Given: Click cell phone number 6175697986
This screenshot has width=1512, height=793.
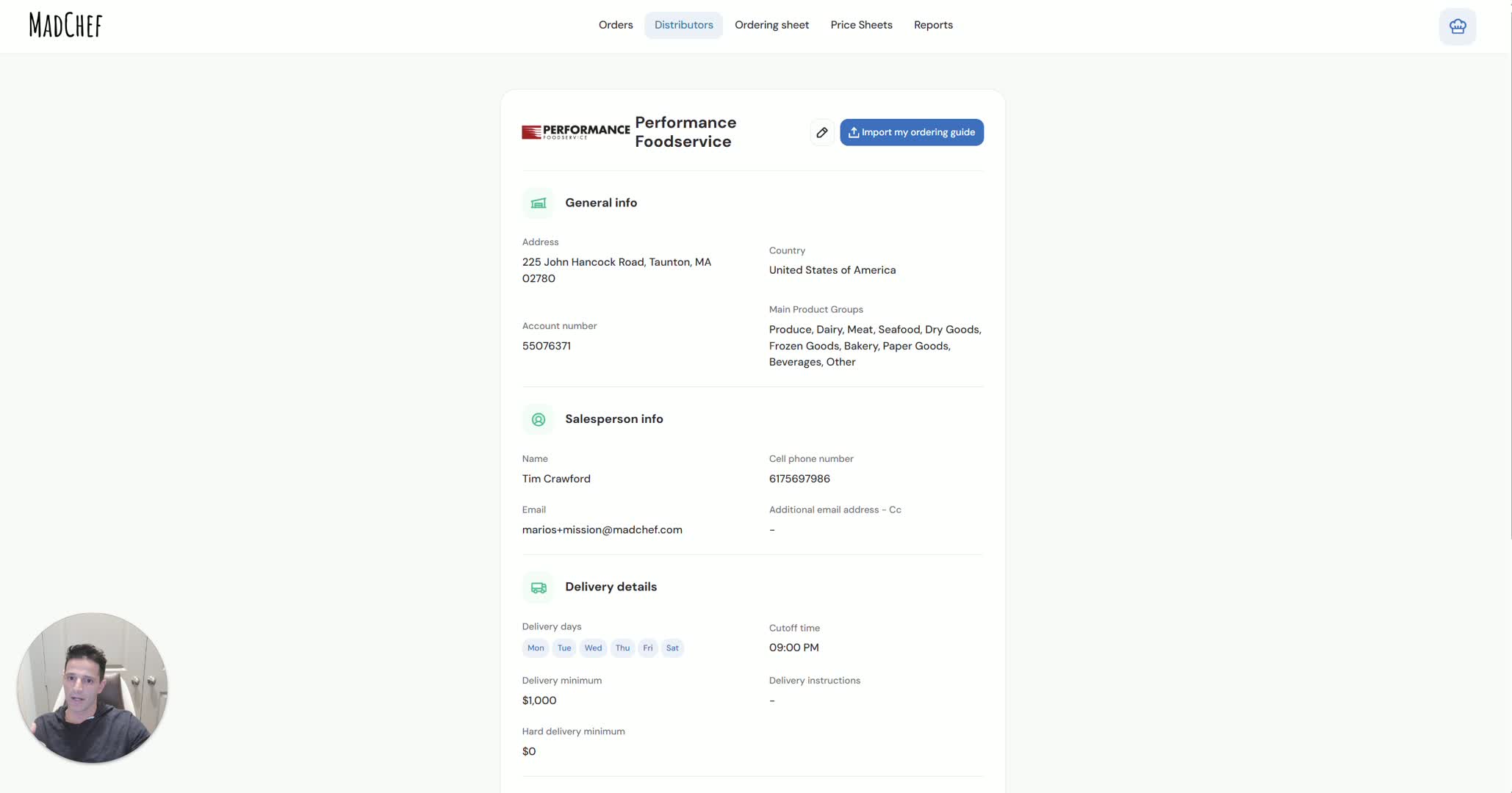Looking at the screenshot, I should coord(799,479).
